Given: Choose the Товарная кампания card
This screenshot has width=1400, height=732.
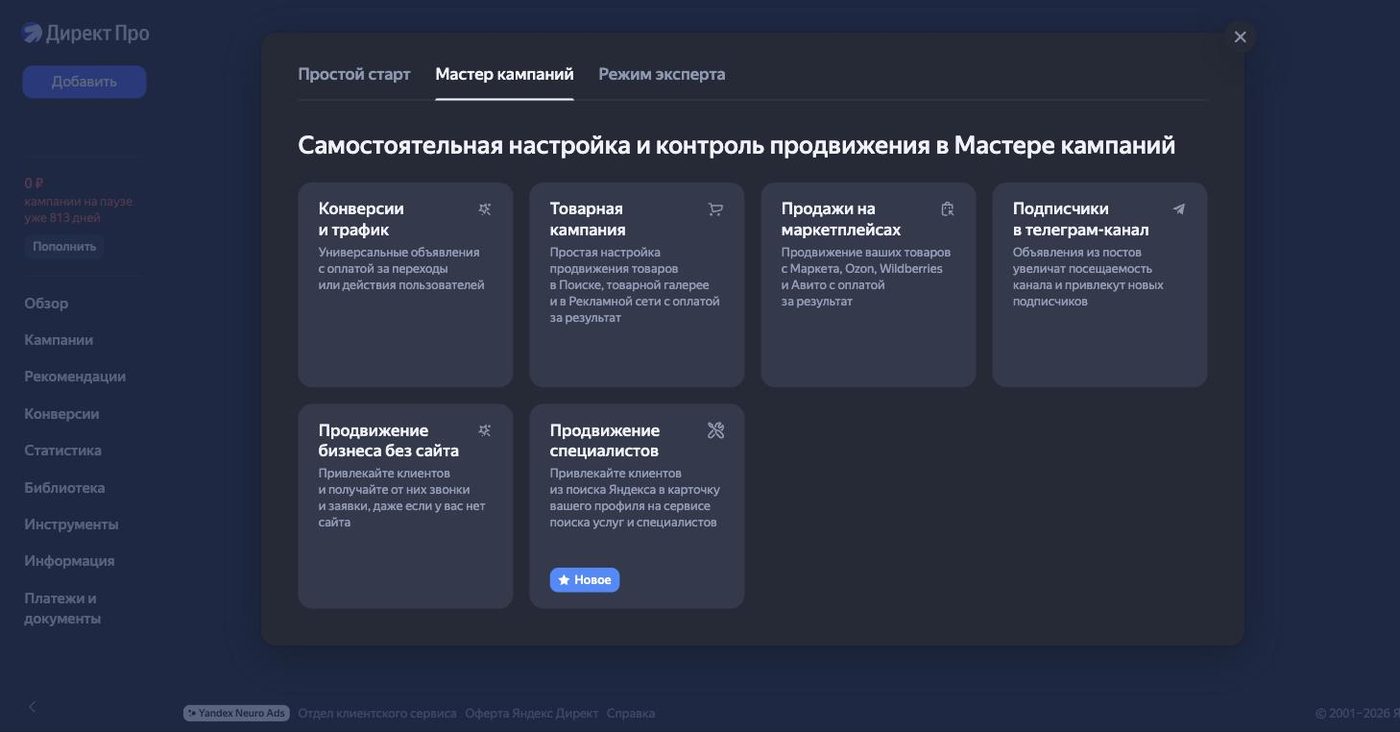Looking at the screenshot, I should 637,285.
